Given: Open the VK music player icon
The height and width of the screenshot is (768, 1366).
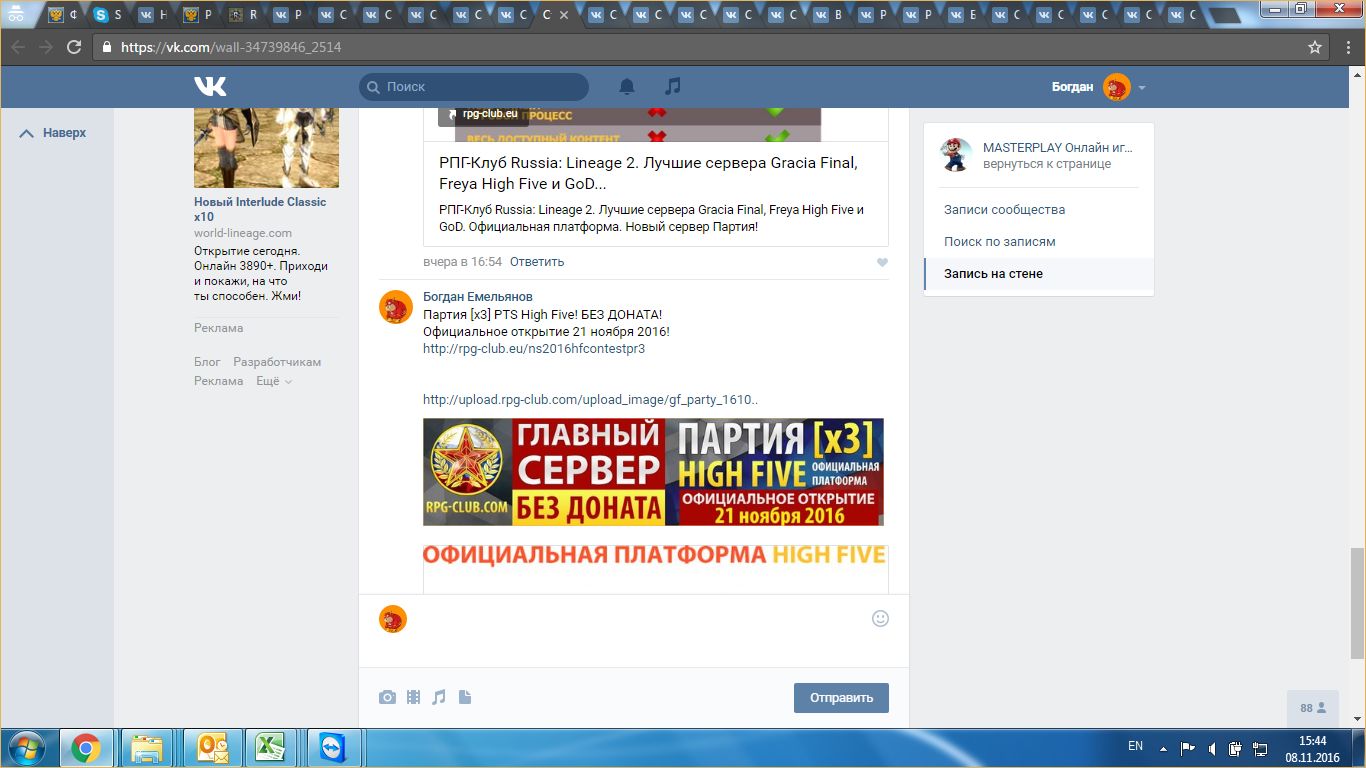Looking at the screenshot, I should (673, 86).
